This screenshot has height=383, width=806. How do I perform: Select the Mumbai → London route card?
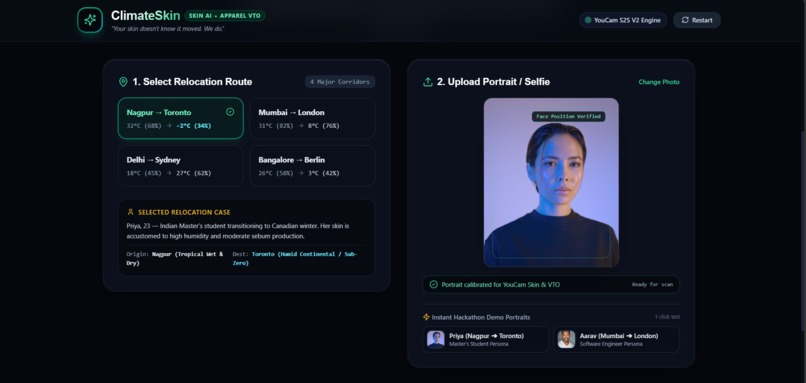pyautogui.click(x=312, y=118)
